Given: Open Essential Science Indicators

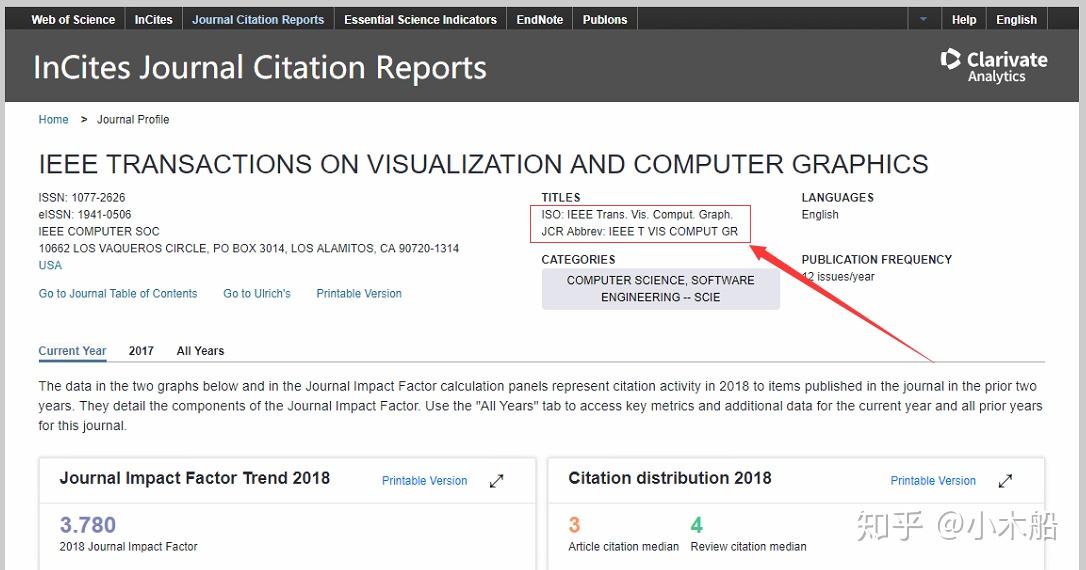Looking at the screenshot, I should [x=420, y=19].
